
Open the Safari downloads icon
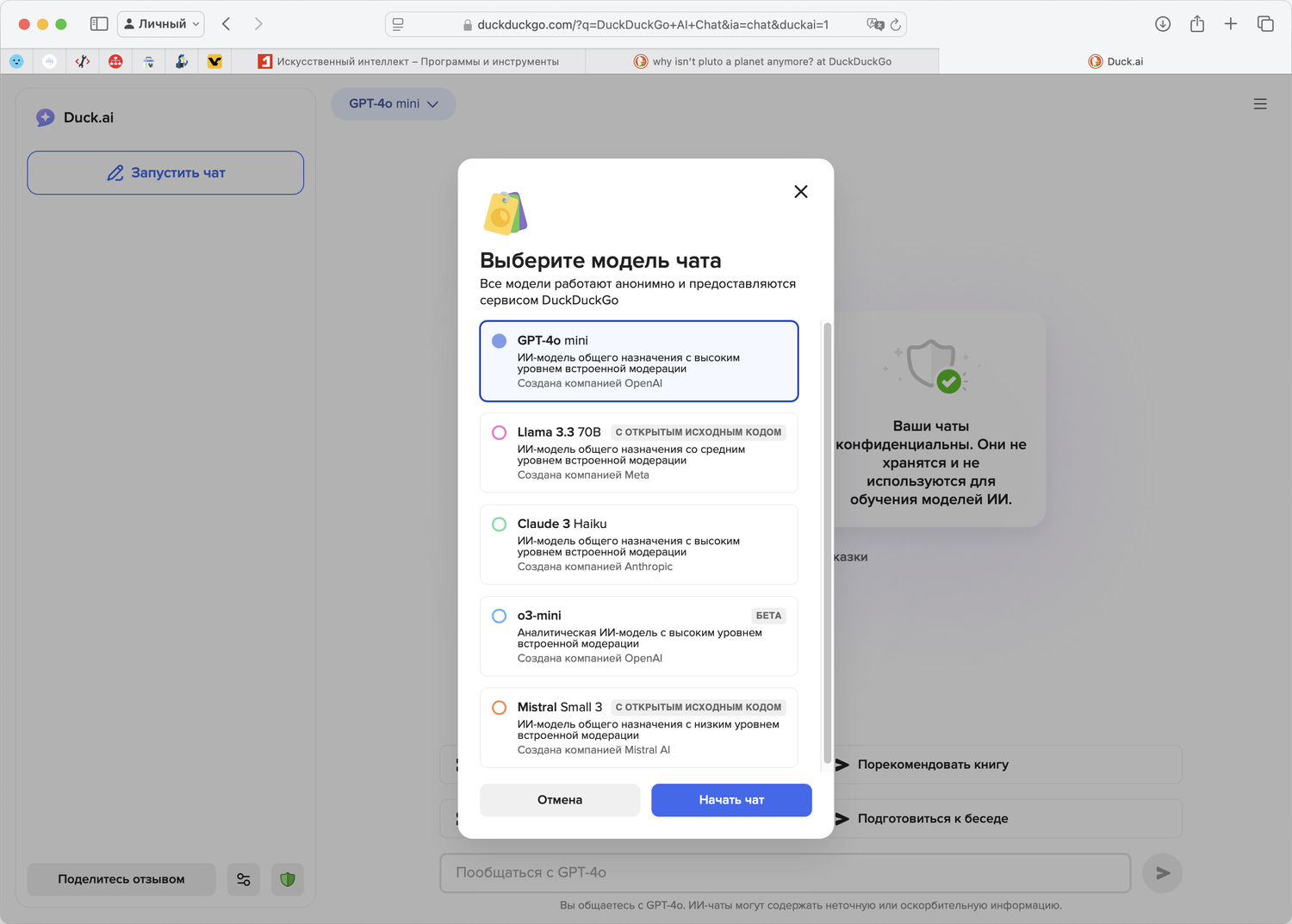(1163, 24)
